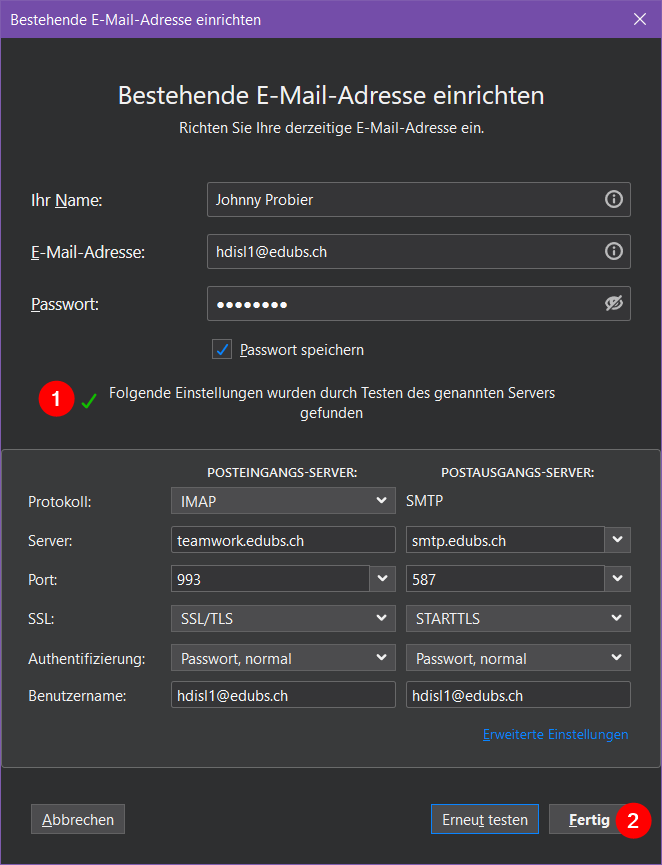This screenshot has width=662, height=865.
Task: Expand the outgoing smtp.edubs.ch server dropdown arrow
Action: coord(618,541)
